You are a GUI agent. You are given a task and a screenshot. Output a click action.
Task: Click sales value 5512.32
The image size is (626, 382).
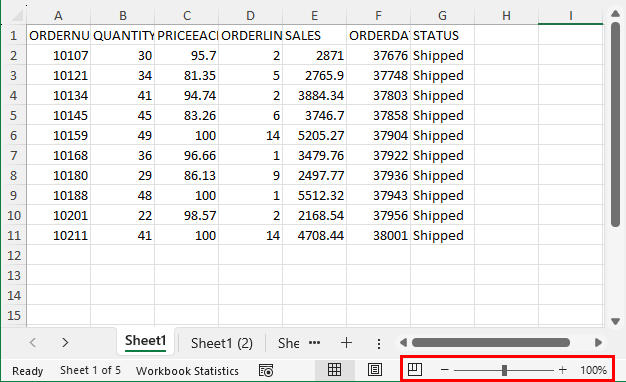point(314,195)
